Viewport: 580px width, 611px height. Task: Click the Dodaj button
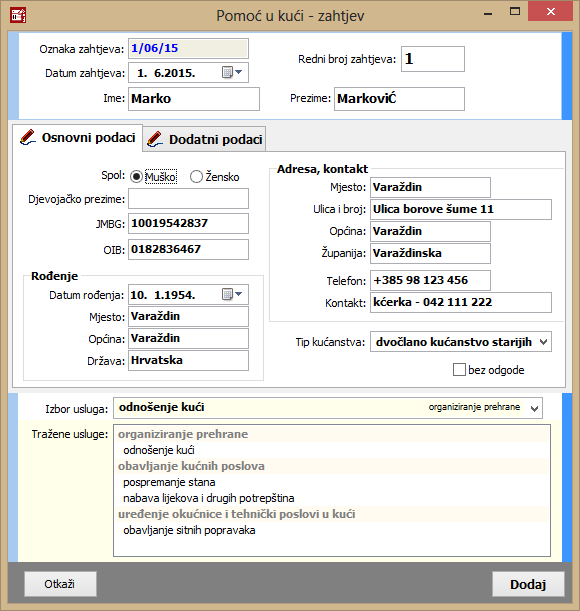[x=528, y=584]
